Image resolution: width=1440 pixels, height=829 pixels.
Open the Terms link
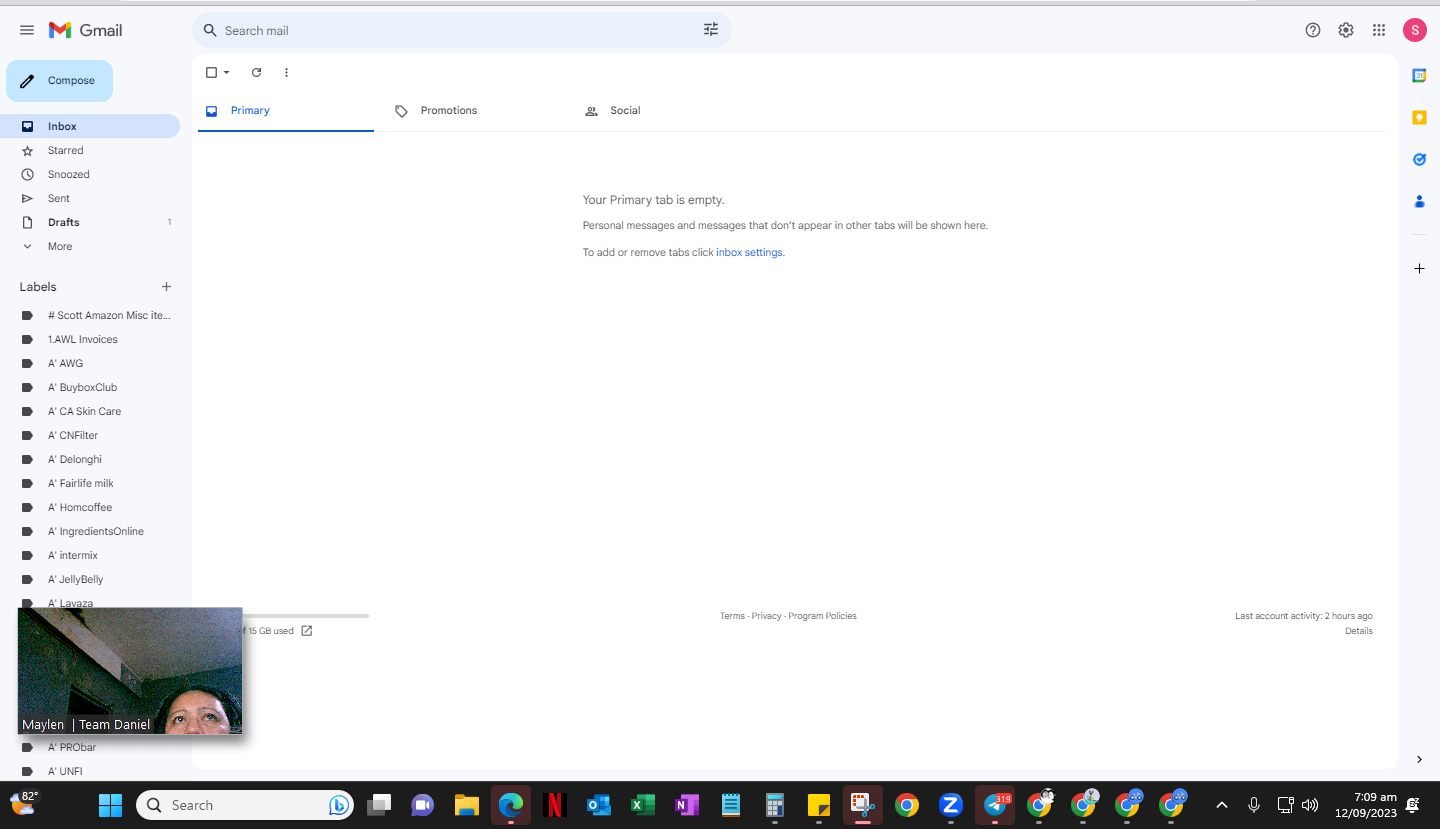click(x=732, y=616)
